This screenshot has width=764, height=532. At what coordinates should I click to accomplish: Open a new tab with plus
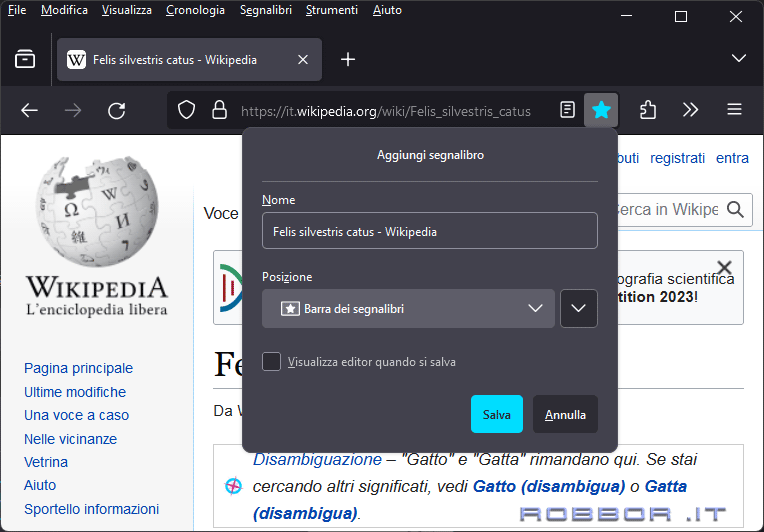click(x=348, y=59)
